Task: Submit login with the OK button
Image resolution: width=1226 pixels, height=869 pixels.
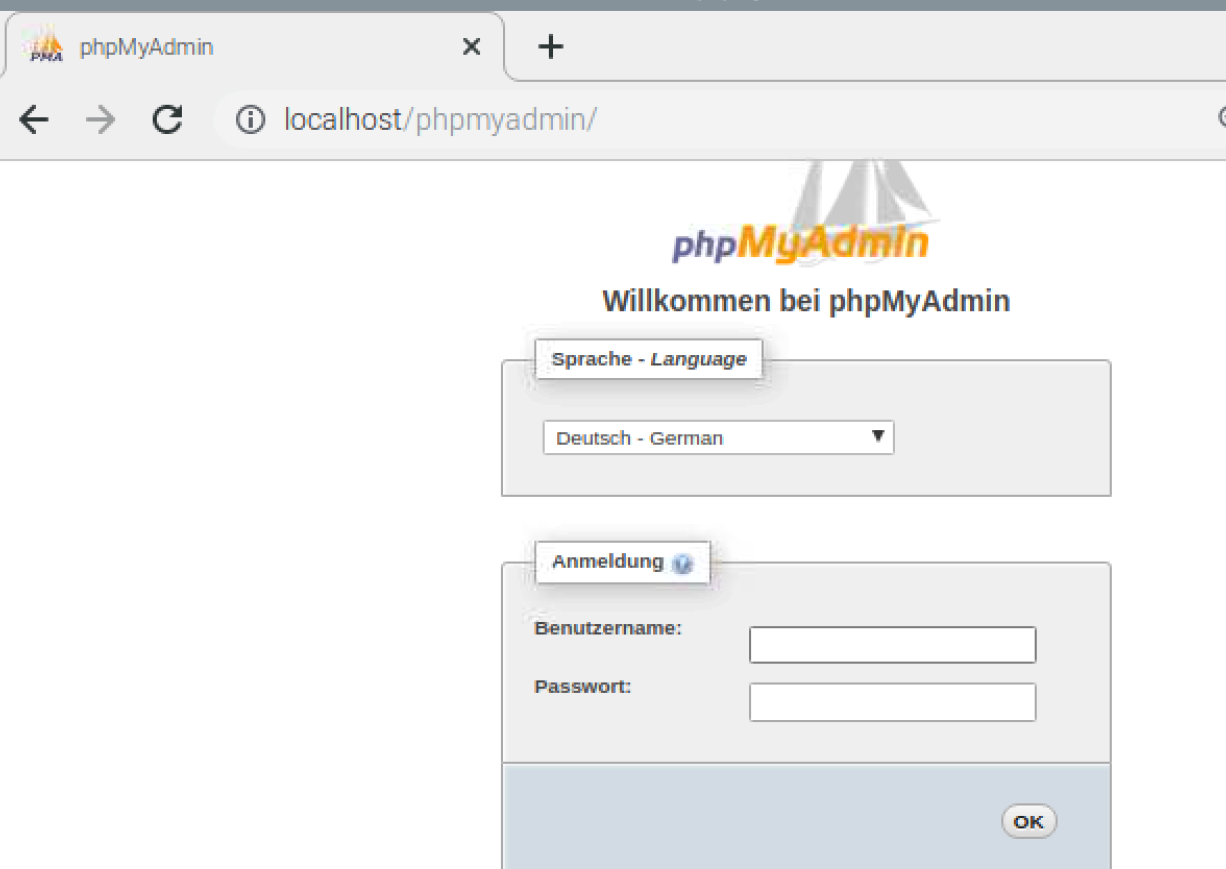Action: [x=1028, y=822]
